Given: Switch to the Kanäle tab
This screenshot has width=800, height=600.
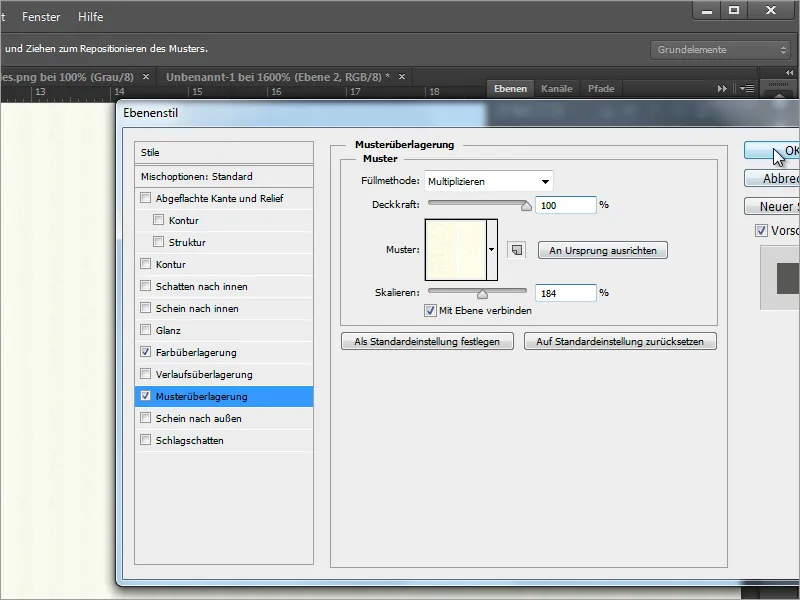Looking at the screenshot, I should (556, 88).
